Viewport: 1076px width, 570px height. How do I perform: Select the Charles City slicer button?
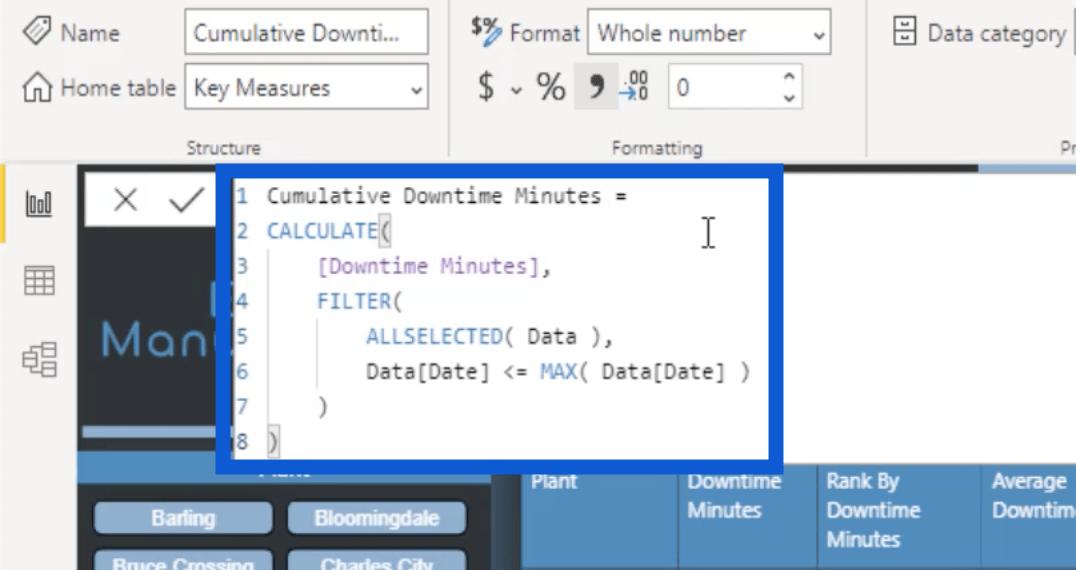[377, 560]
